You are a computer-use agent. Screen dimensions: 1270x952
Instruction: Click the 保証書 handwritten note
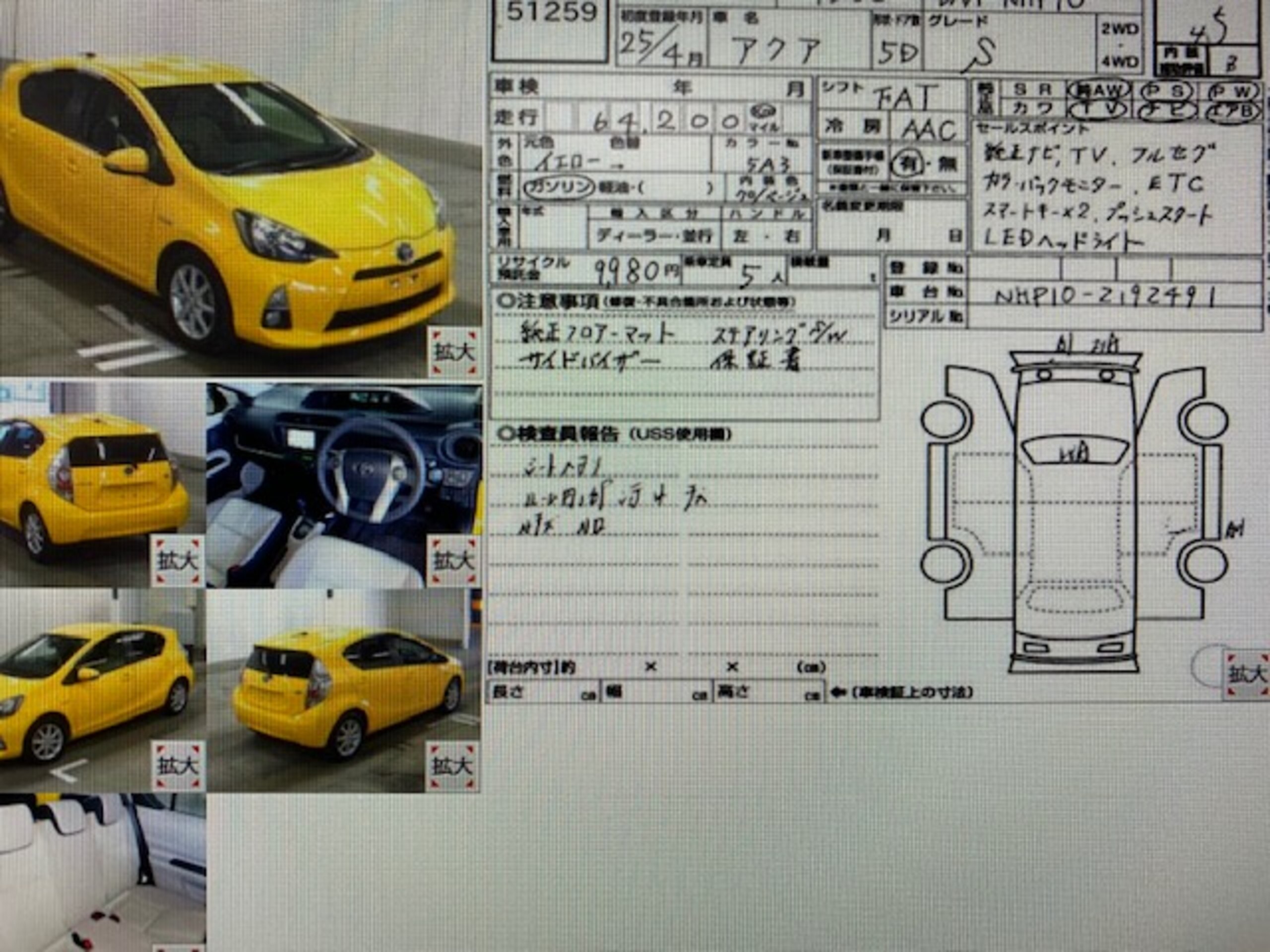coord(756,360)
